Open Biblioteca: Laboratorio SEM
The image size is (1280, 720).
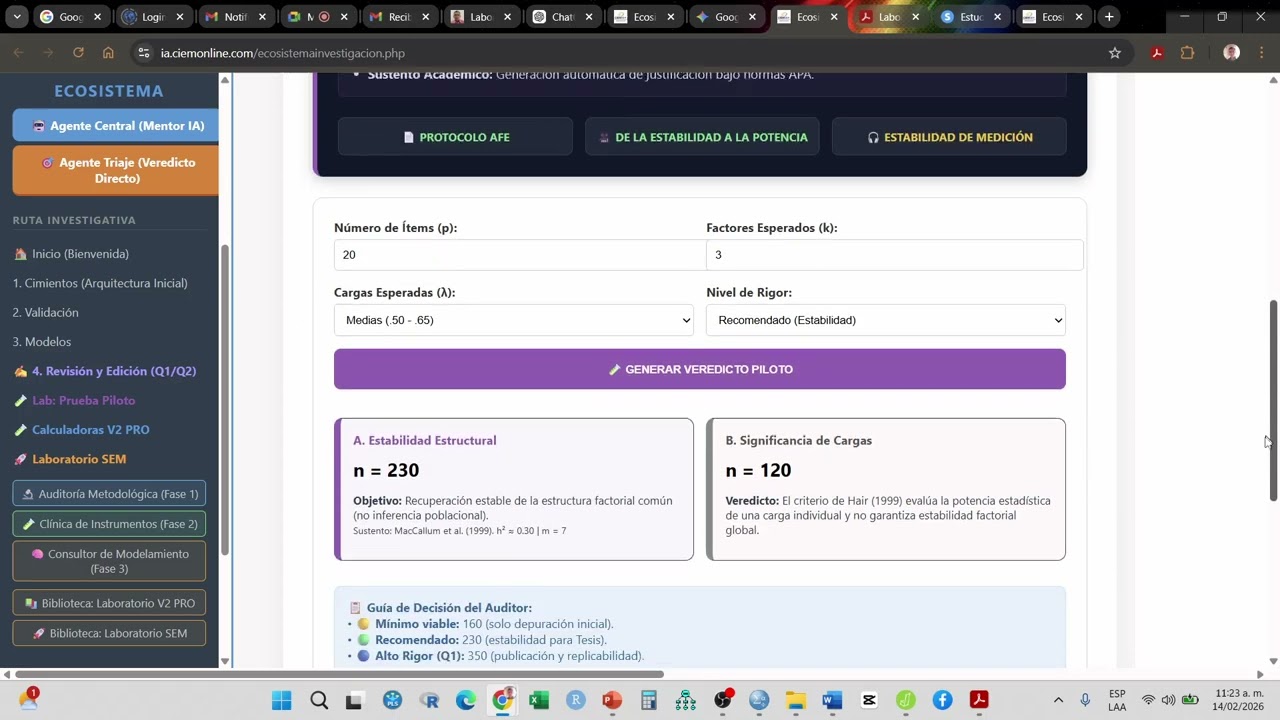tap(109, 633)
